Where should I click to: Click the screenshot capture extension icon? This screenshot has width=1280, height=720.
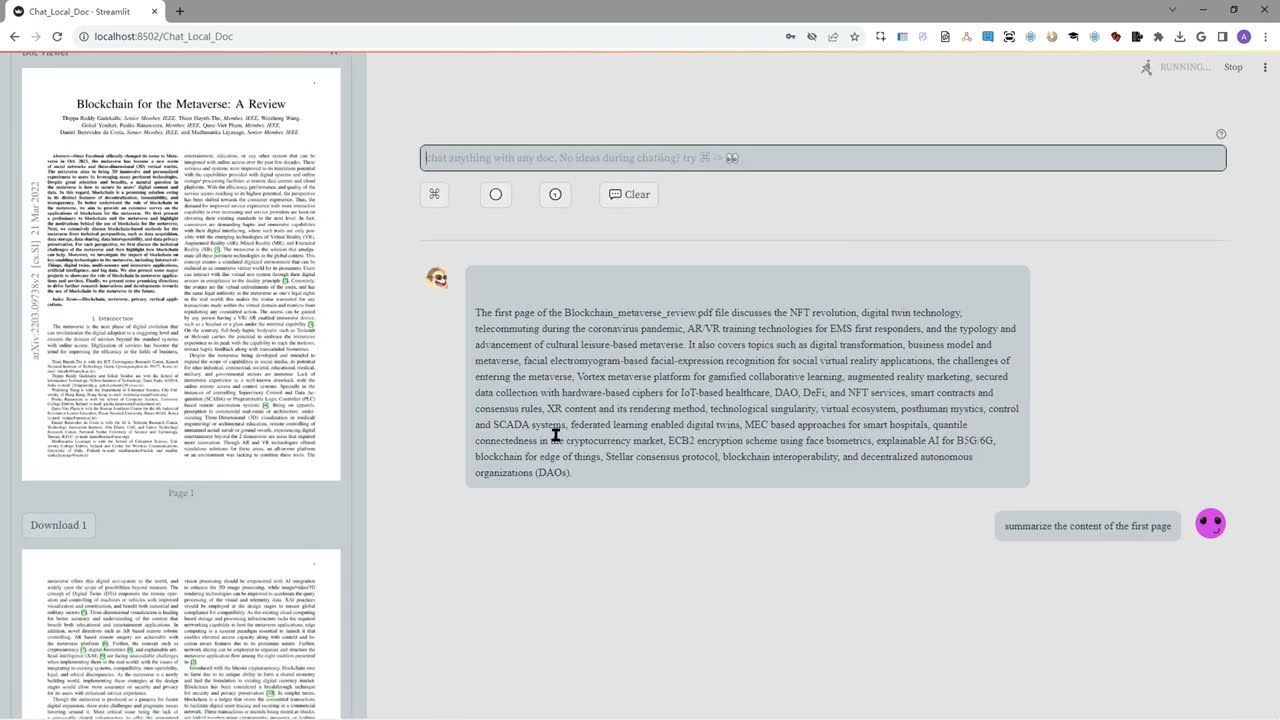[x=880, y=37]
